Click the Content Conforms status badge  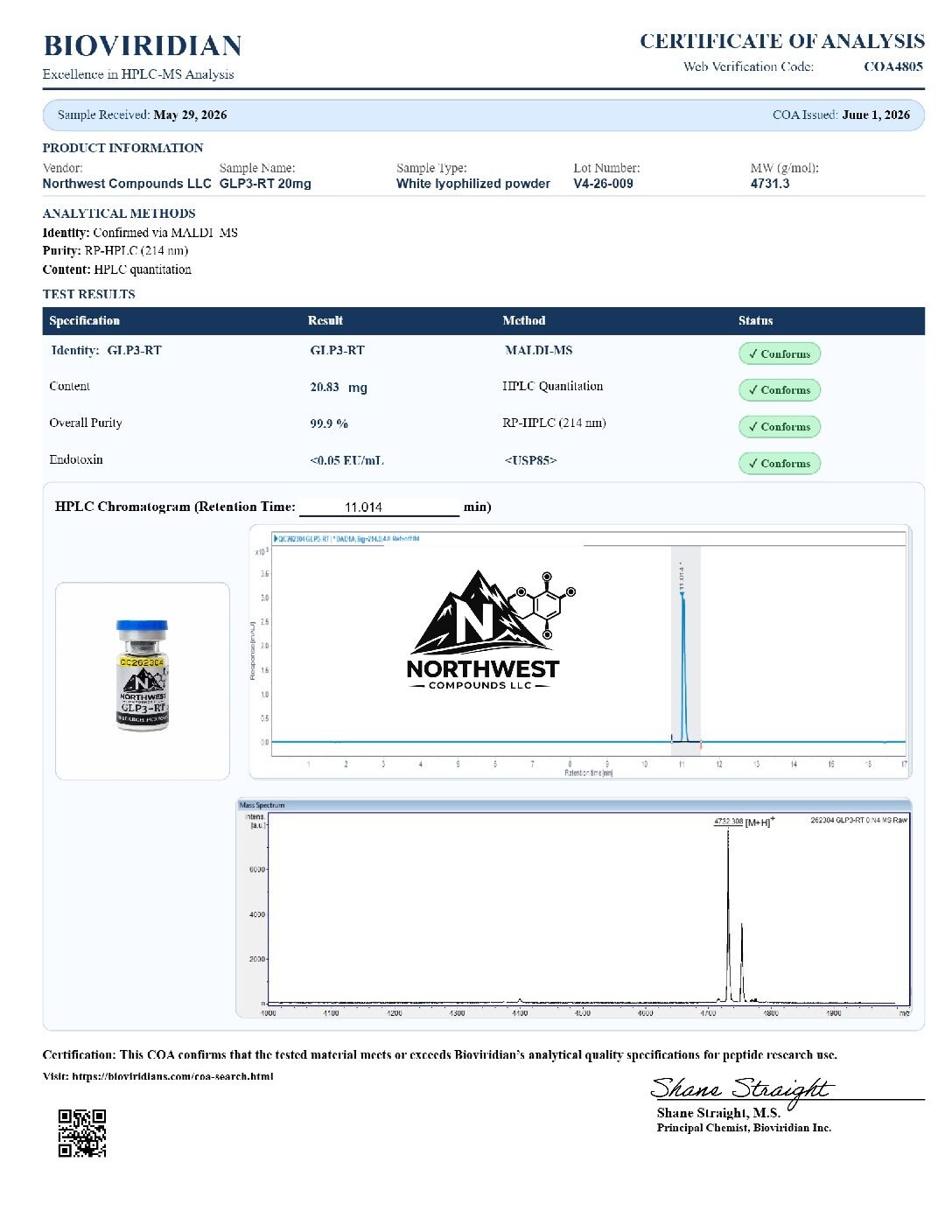779,390
